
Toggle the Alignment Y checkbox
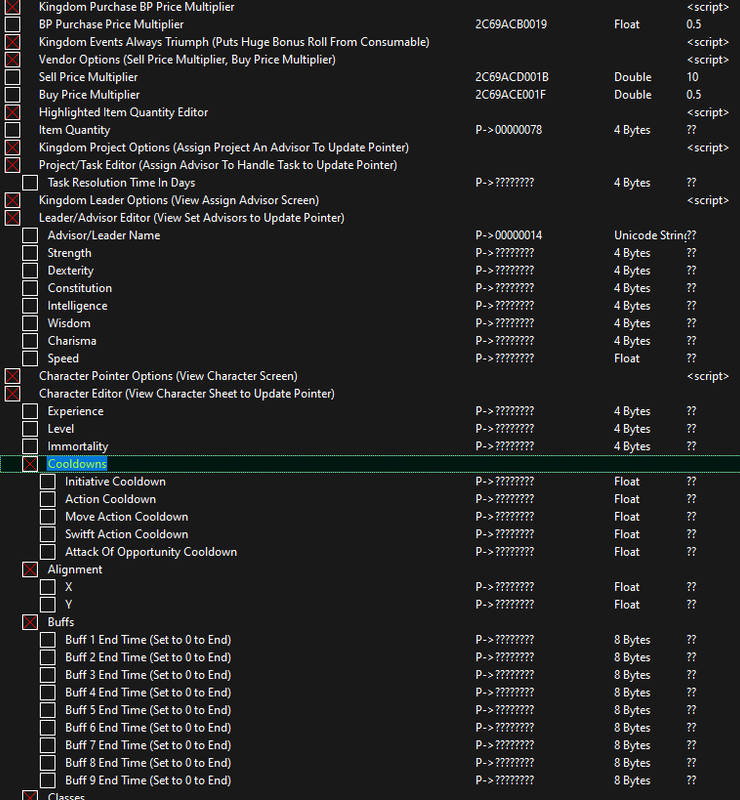48,605
